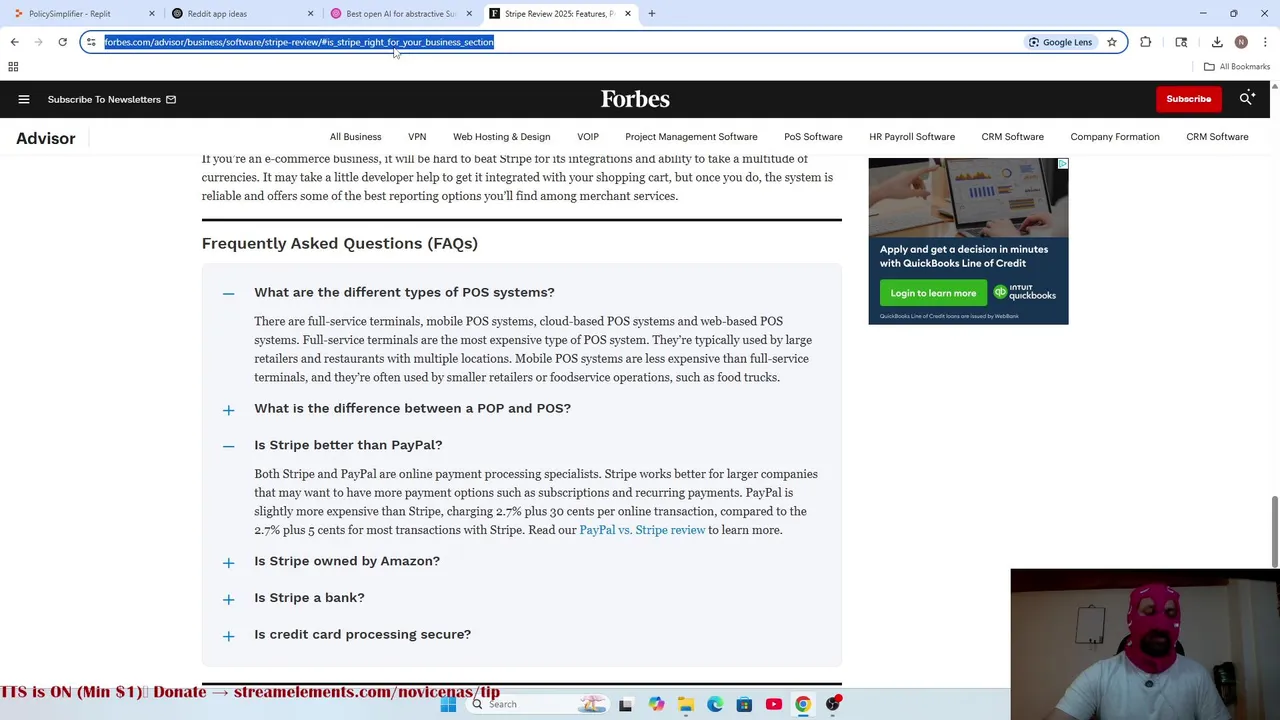Reload the page with refresh icon

click(62, 42)
